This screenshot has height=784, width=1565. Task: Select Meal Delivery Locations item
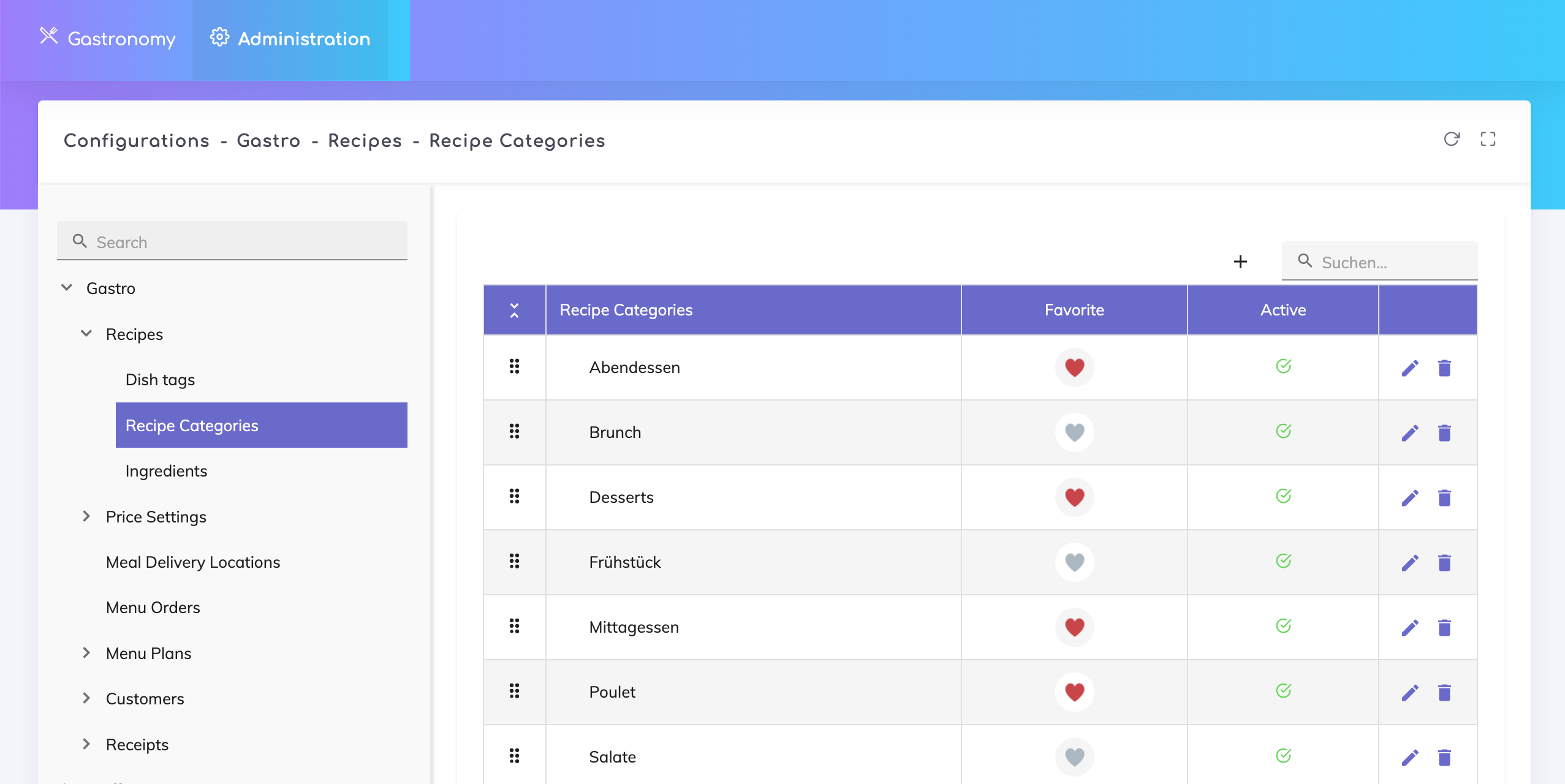192,562
